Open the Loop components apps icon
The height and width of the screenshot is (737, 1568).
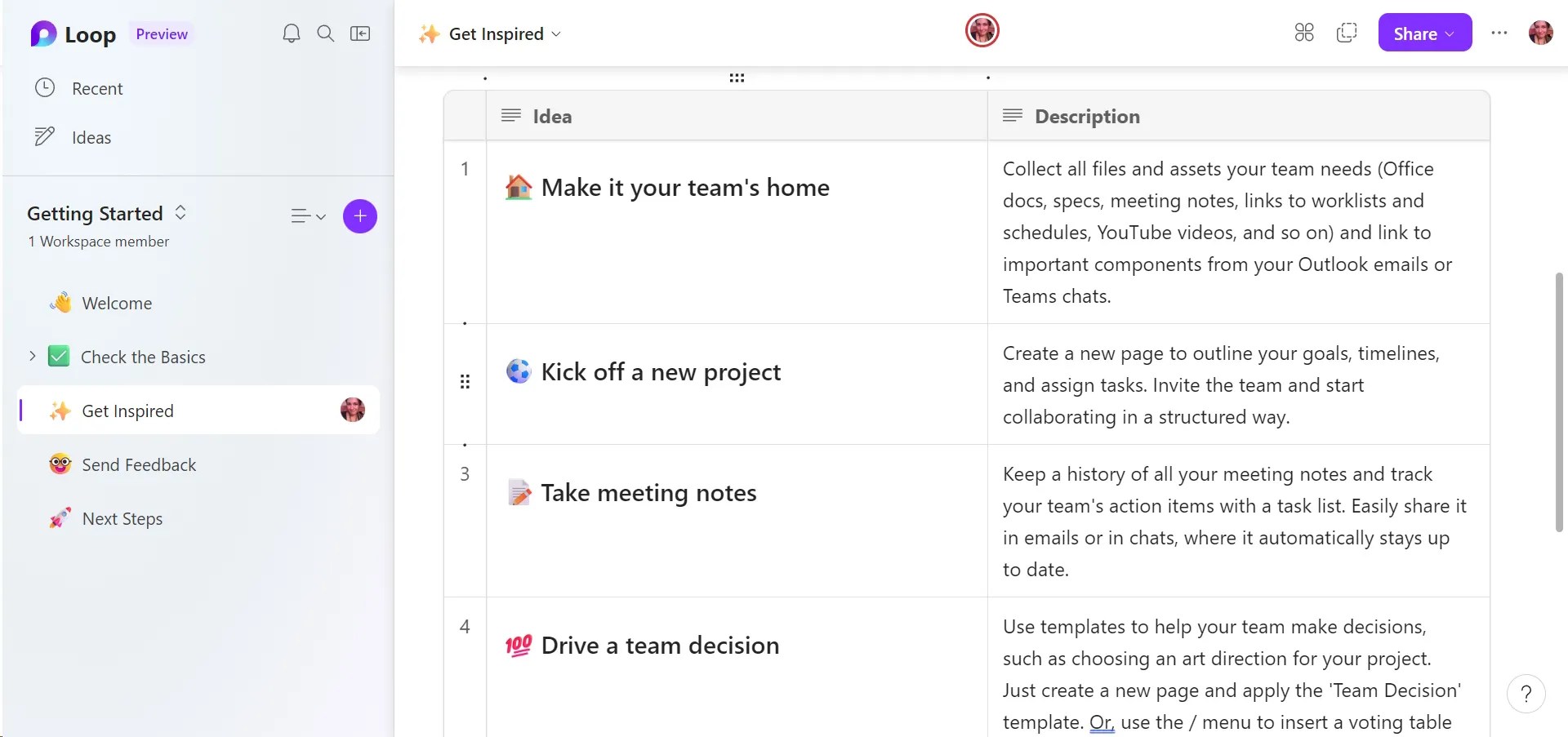pyautogui.click(x=1304, y=33)
